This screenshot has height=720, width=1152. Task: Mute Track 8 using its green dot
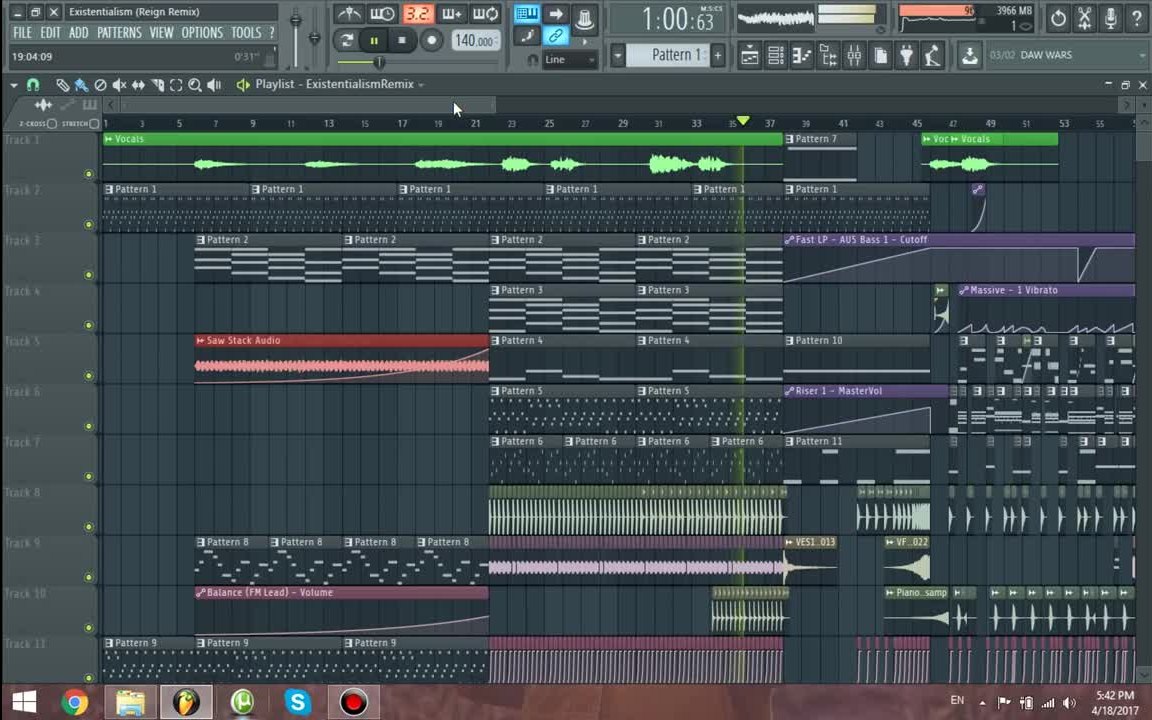coord(89,527)
